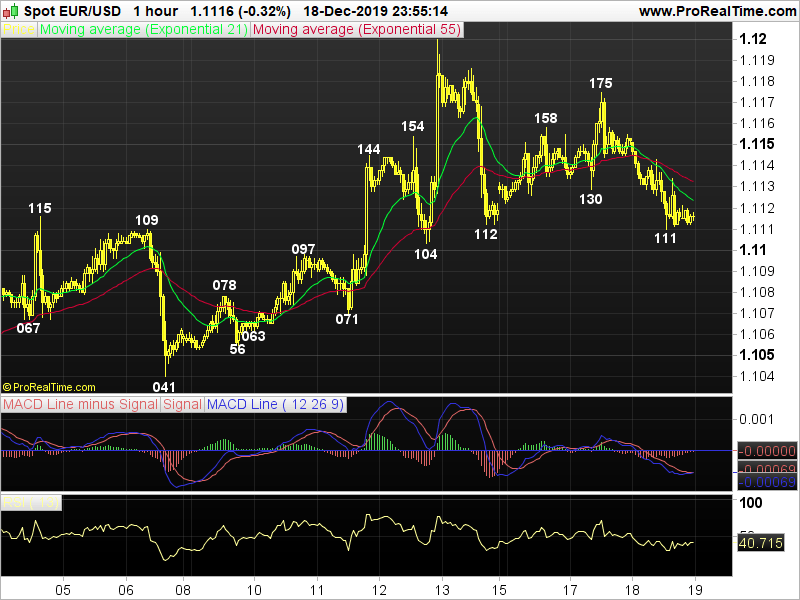Click the 40.715 RSI value box
This screenshot has width=800, height=600.
761,543
